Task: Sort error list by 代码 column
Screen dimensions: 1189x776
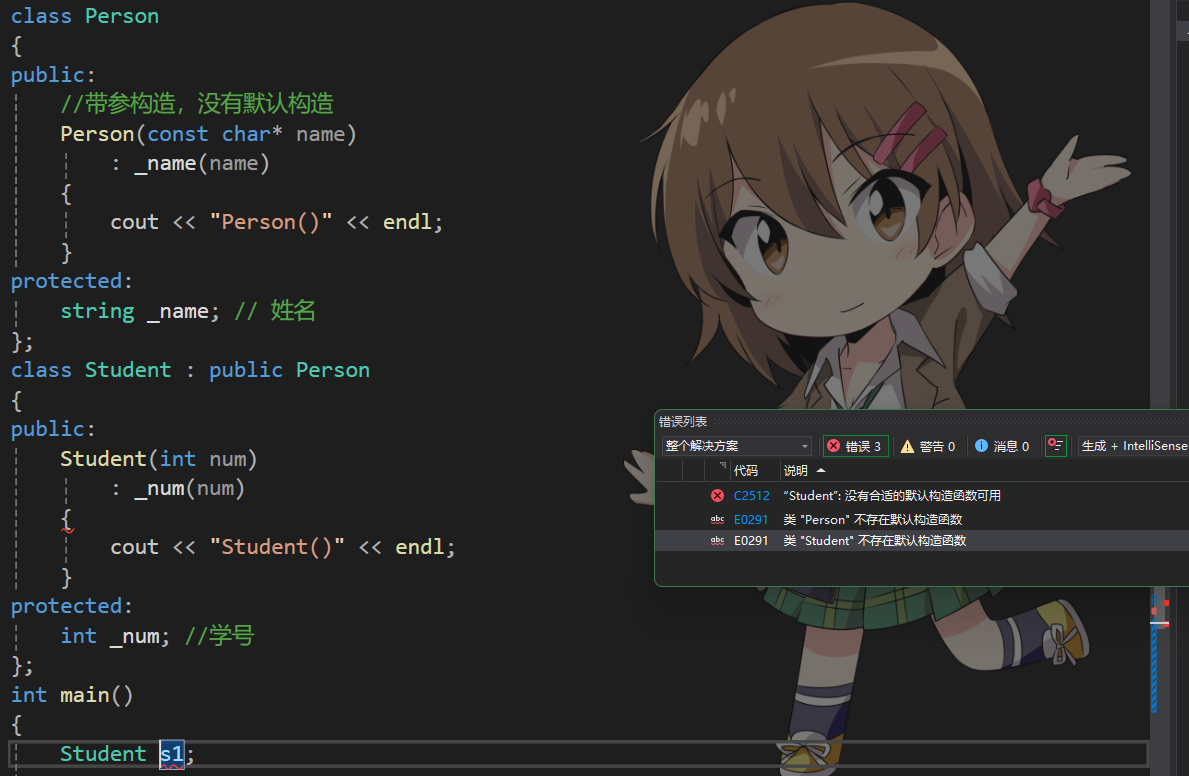Action: pos(745,470)
